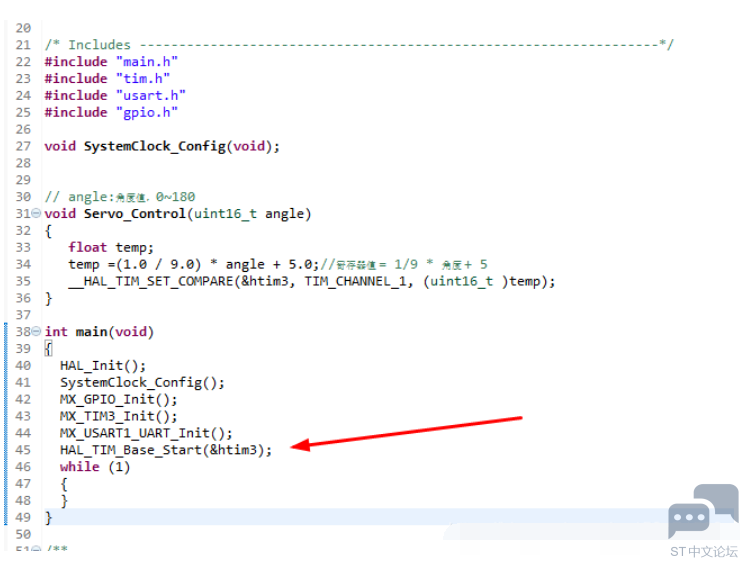This screenshot has height=567, width=747.
Task: Click the 'temp =(1.0 / 9.0) * angle' statement
Action: (193, 264)
